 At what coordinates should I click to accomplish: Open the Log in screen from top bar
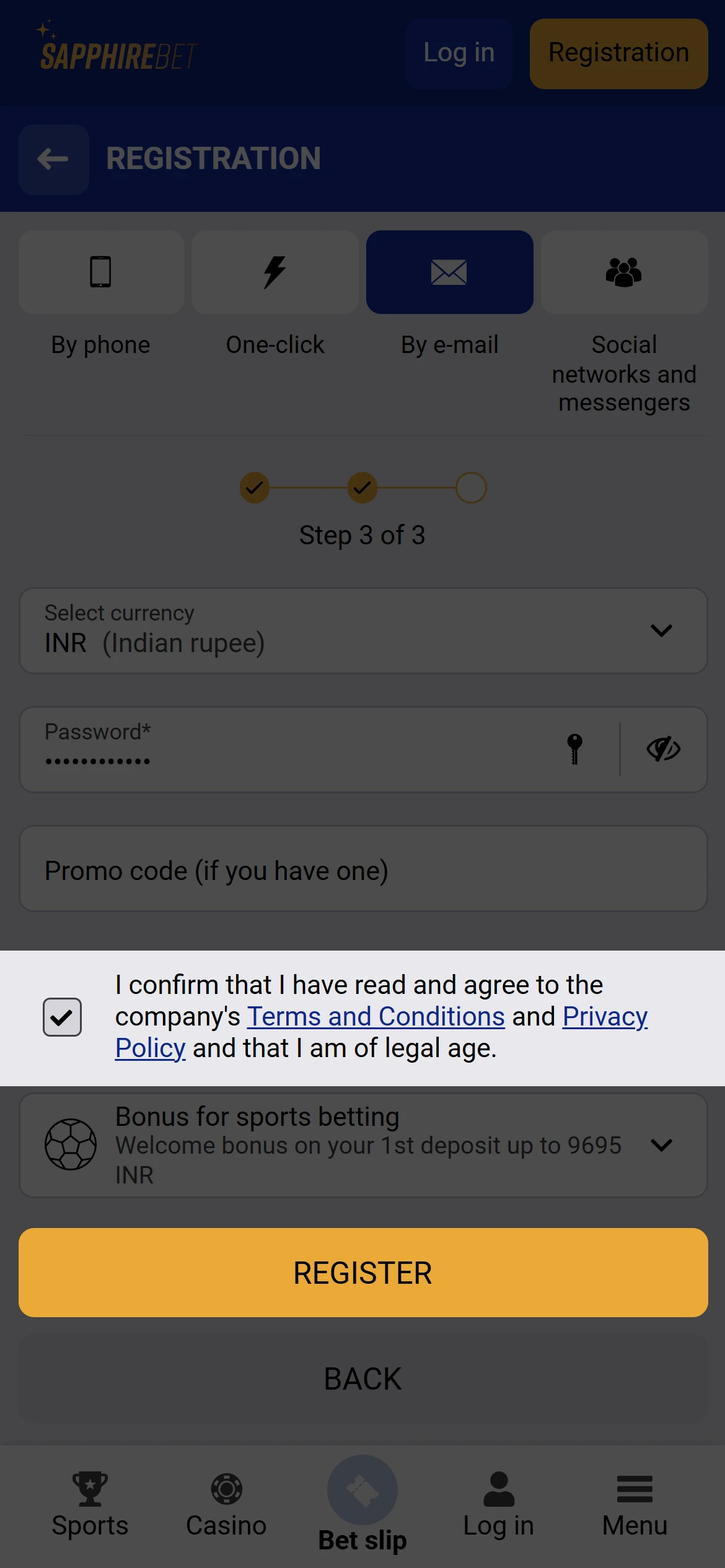[x=459, y=53]
